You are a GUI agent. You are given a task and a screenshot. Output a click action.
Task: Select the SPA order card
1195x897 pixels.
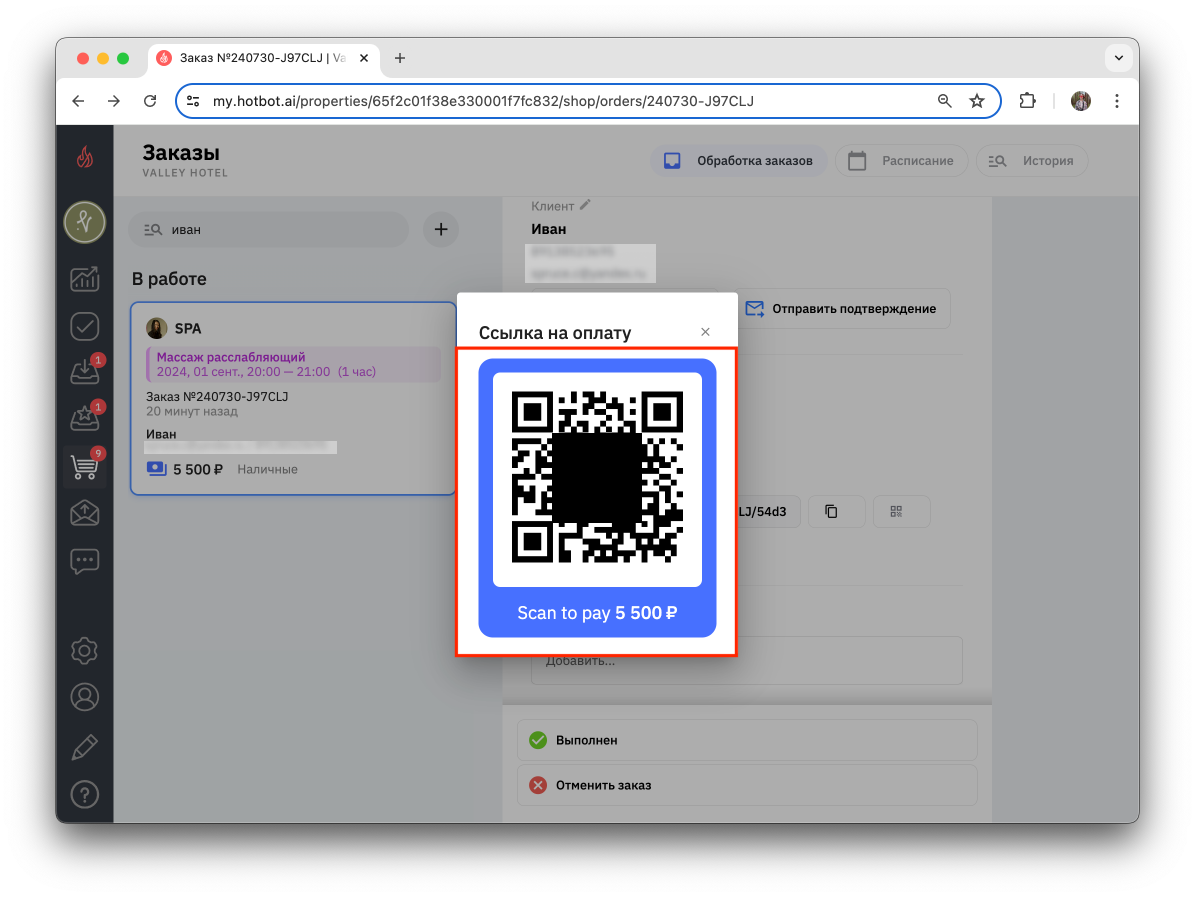click(293, 399)
